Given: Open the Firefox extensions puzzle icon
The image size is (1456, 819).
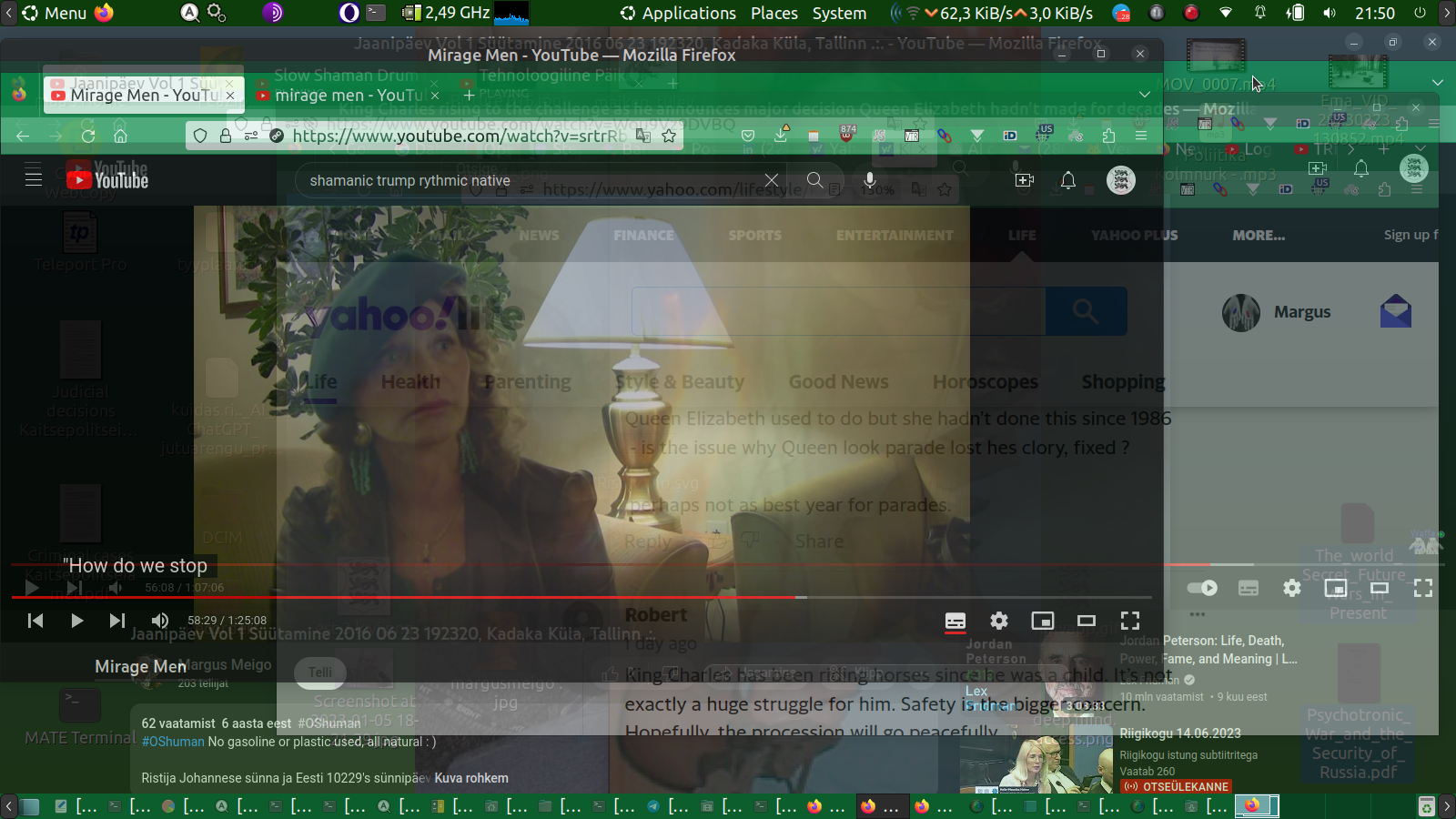Looking at the screenshot, I should click(1108, 136).
